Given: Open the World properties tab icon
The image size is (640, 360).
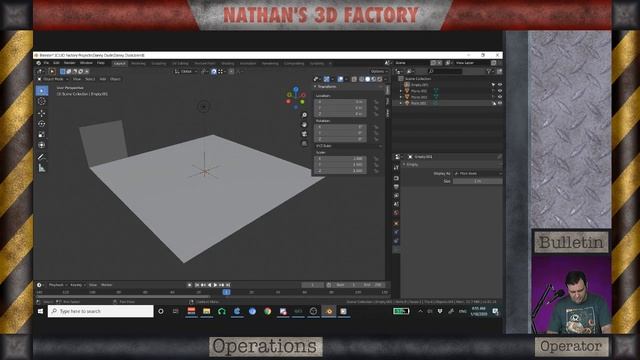Looking at the screenshot, I should [396, 213].
